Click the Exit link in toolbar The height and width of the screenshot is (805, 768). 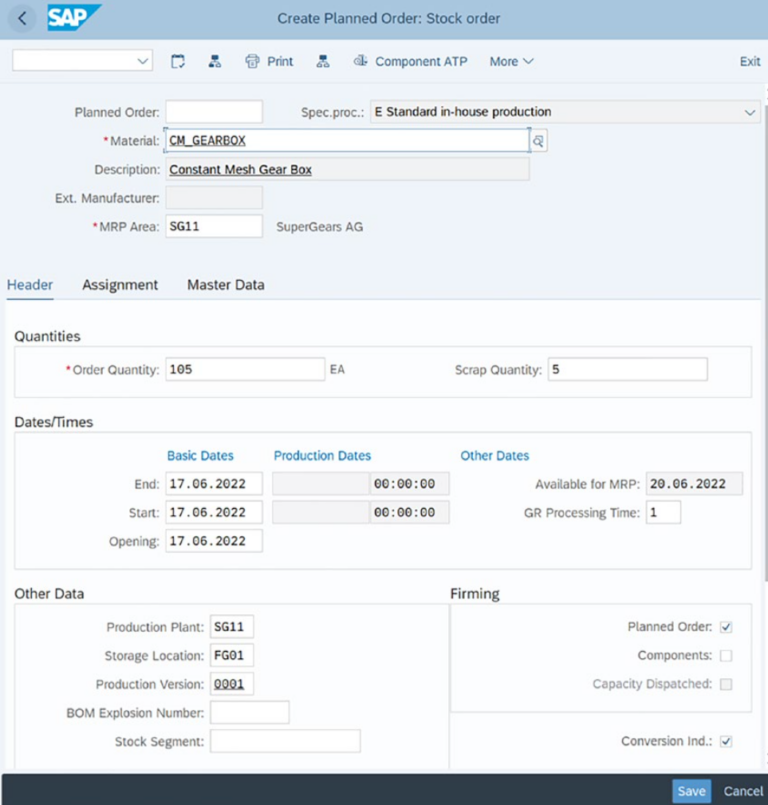pos(749,61)
